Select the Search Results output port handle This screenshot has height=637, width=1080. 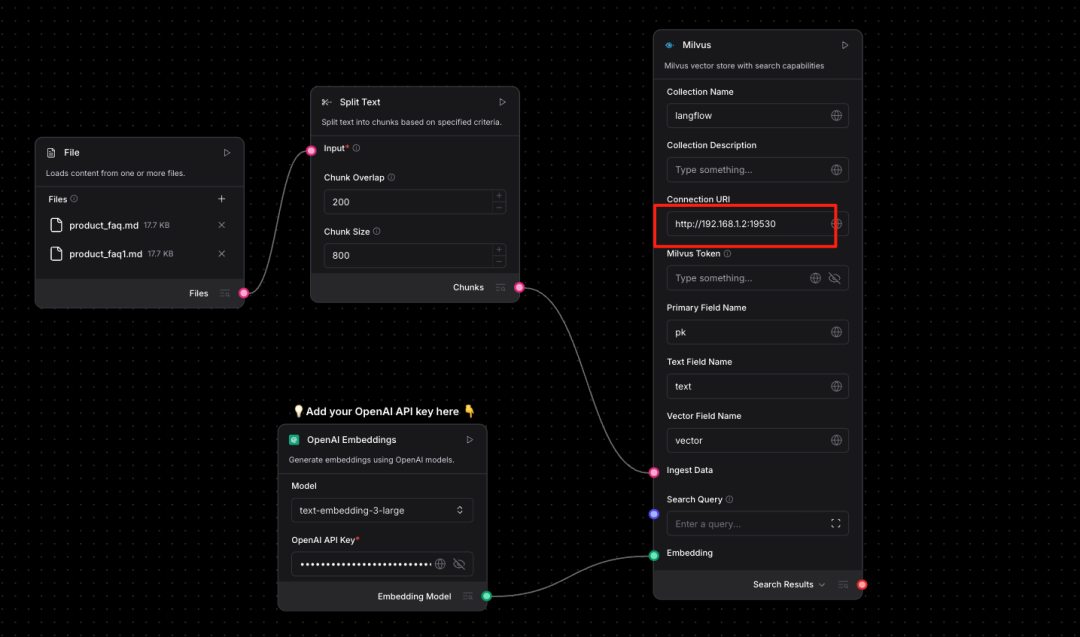[862, 585]
